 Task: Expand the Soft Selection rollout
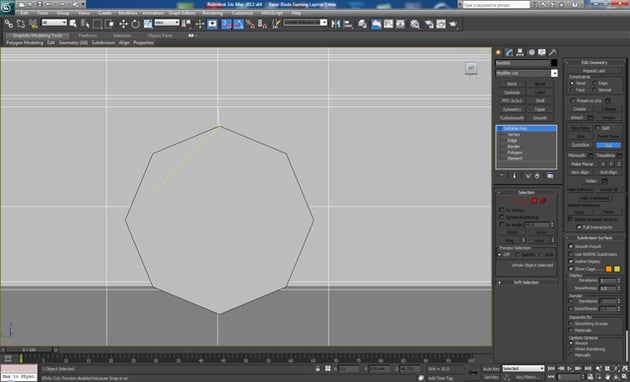tap(526, 282)
